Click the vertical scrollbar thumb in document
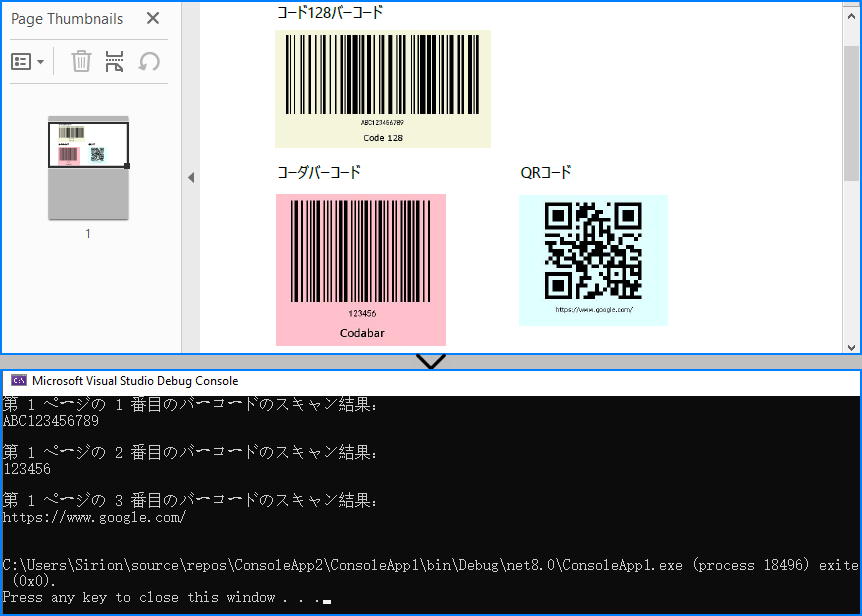Viewport: 862px width, 616px height. (851, 113)
